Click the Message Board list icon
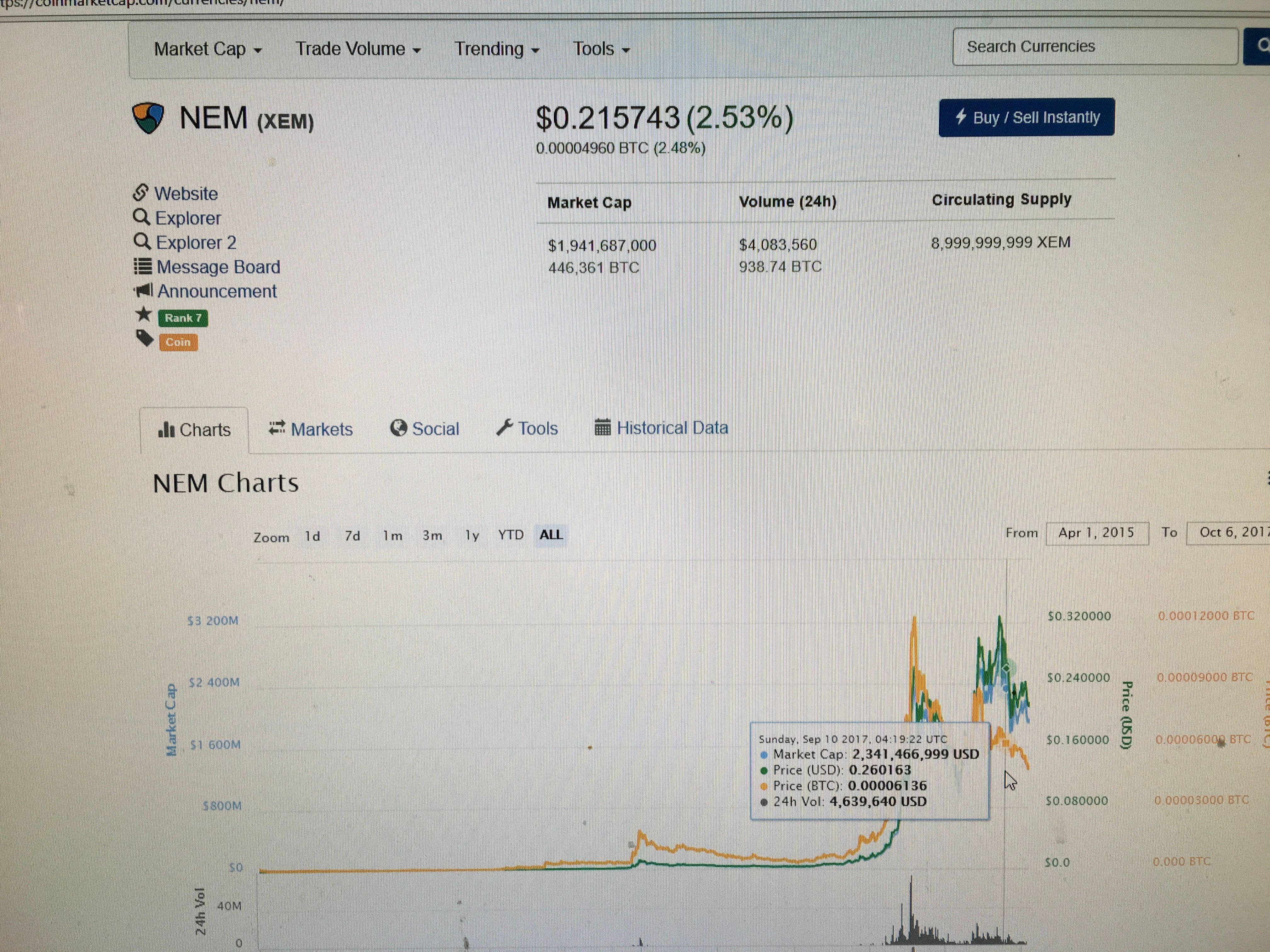Viewport: 1270px width, 952px height. click(x=143, y=266)
